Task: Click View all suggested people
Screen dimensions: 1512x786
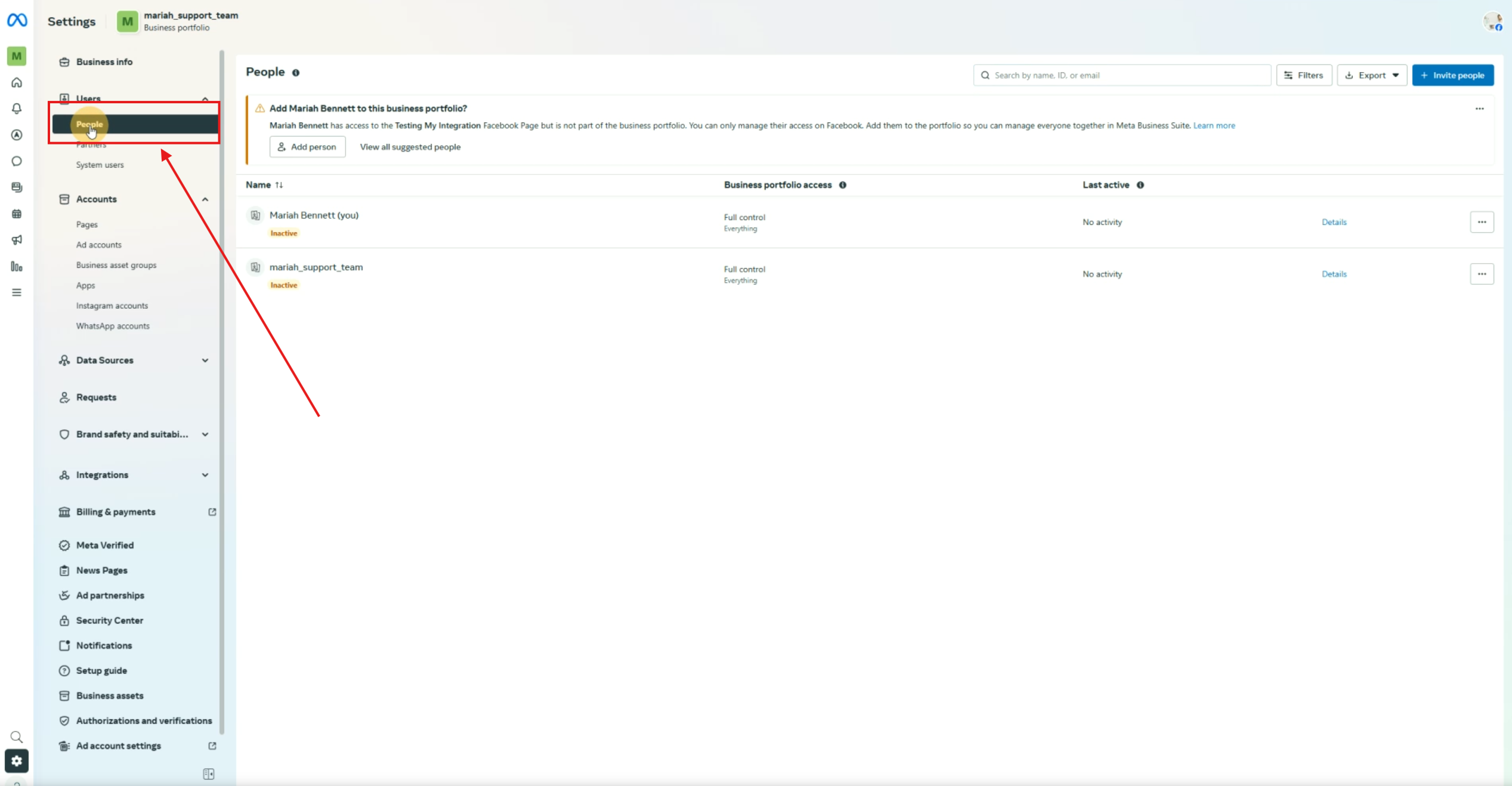Action: tap(410, 147)
